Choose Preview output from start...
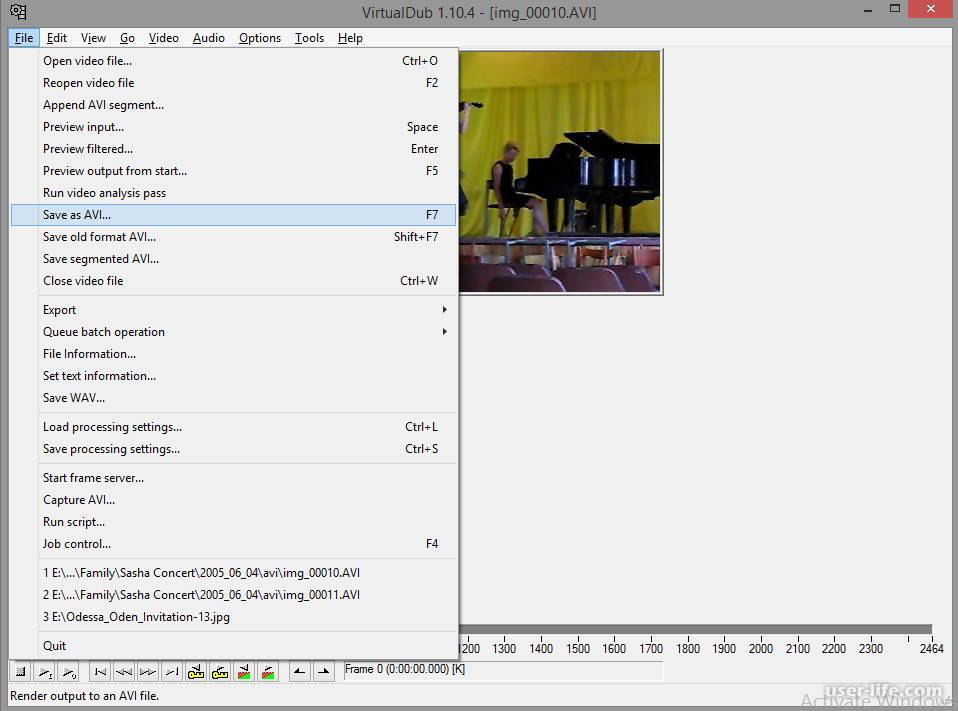958x711 pixels. tap(233, 171)
